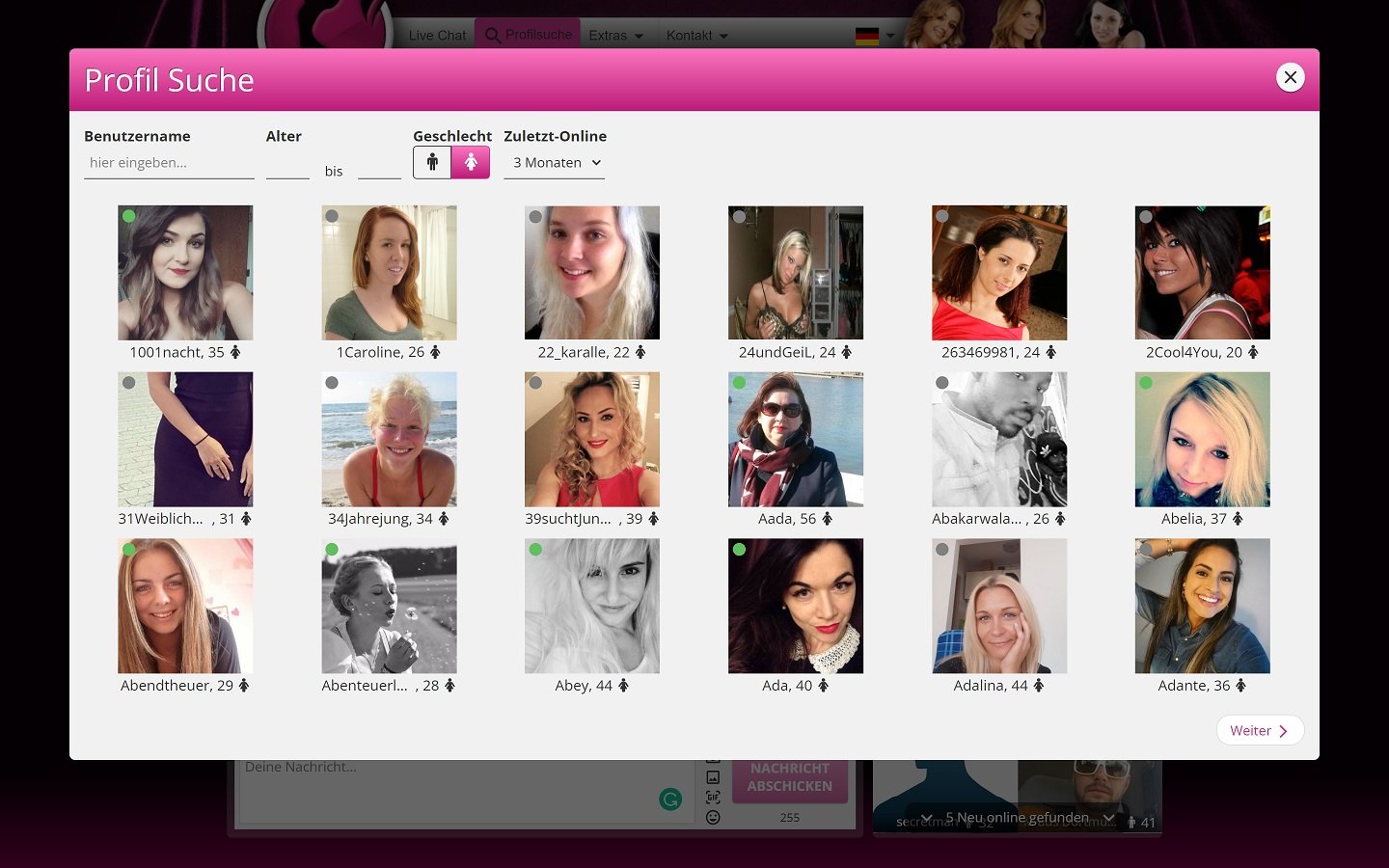Close the Profil Suche dialog
The width and height of the screenshot is (1389, 868).
coord(1290,77)
